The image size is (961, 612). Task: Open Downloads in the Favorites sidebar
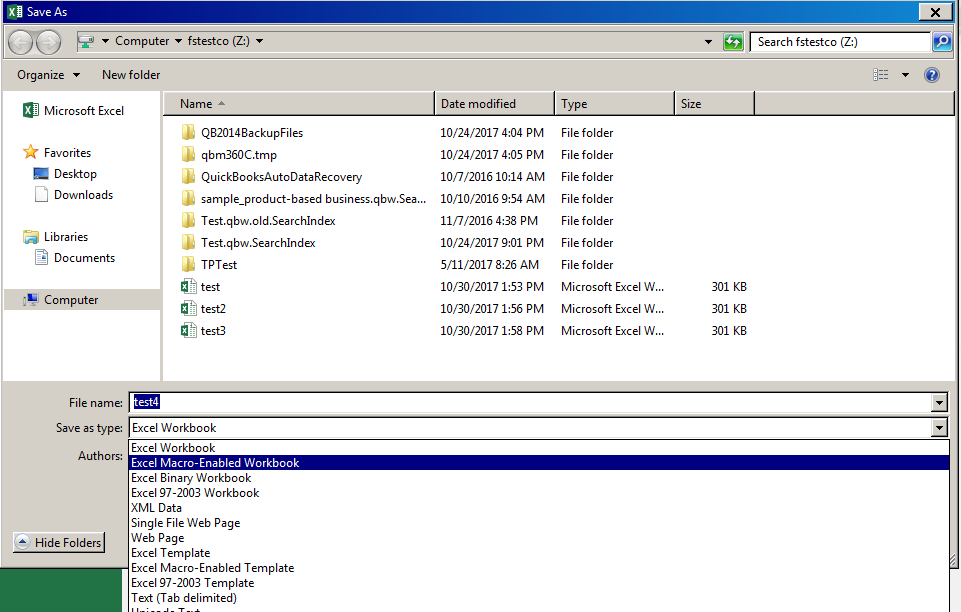(x=83, y=195)
